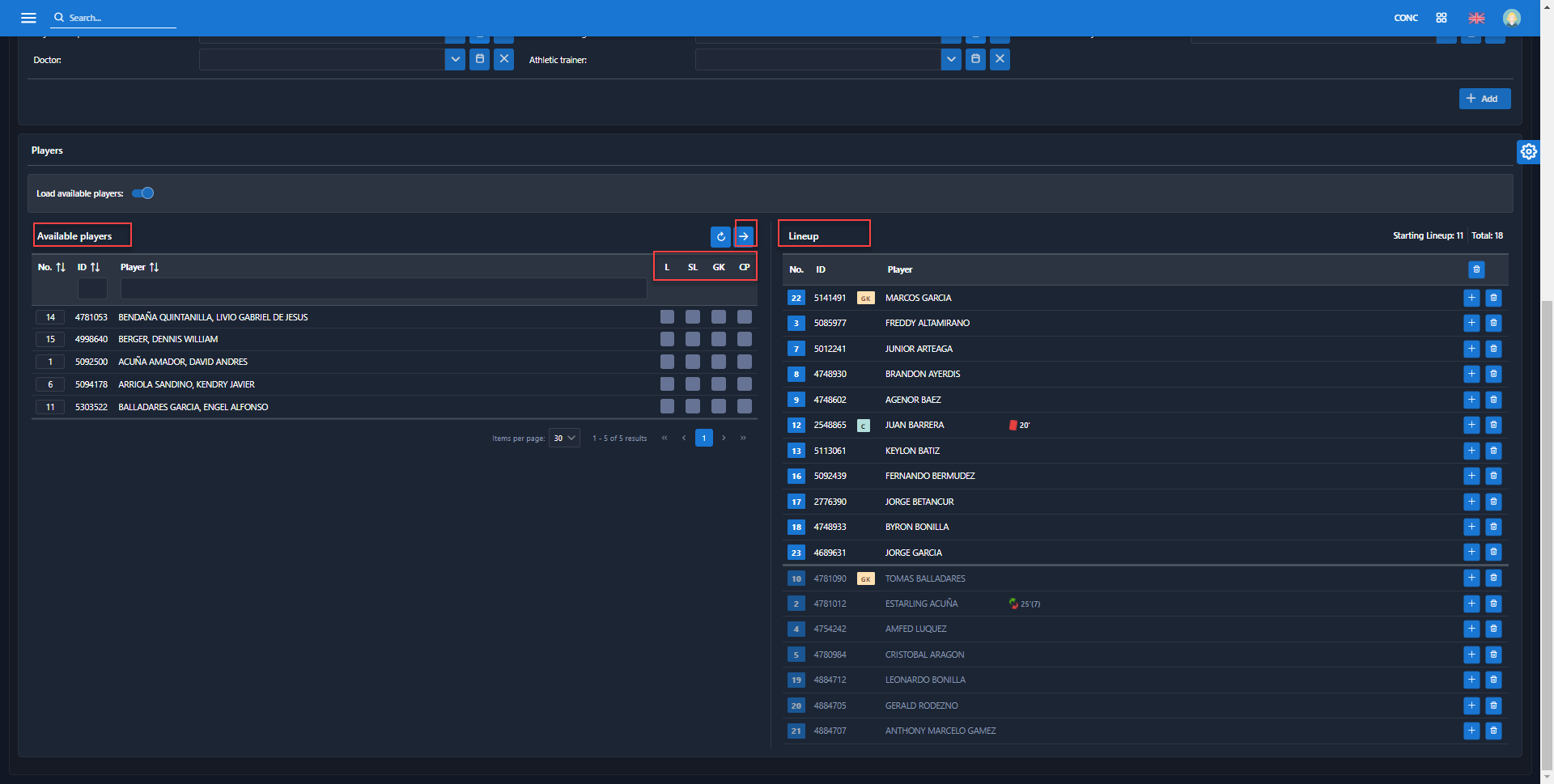Check the CP box for Balladares Garcia
Image resolution: width=1554 pixels, height=784 pixels.
tap(745, 406)
